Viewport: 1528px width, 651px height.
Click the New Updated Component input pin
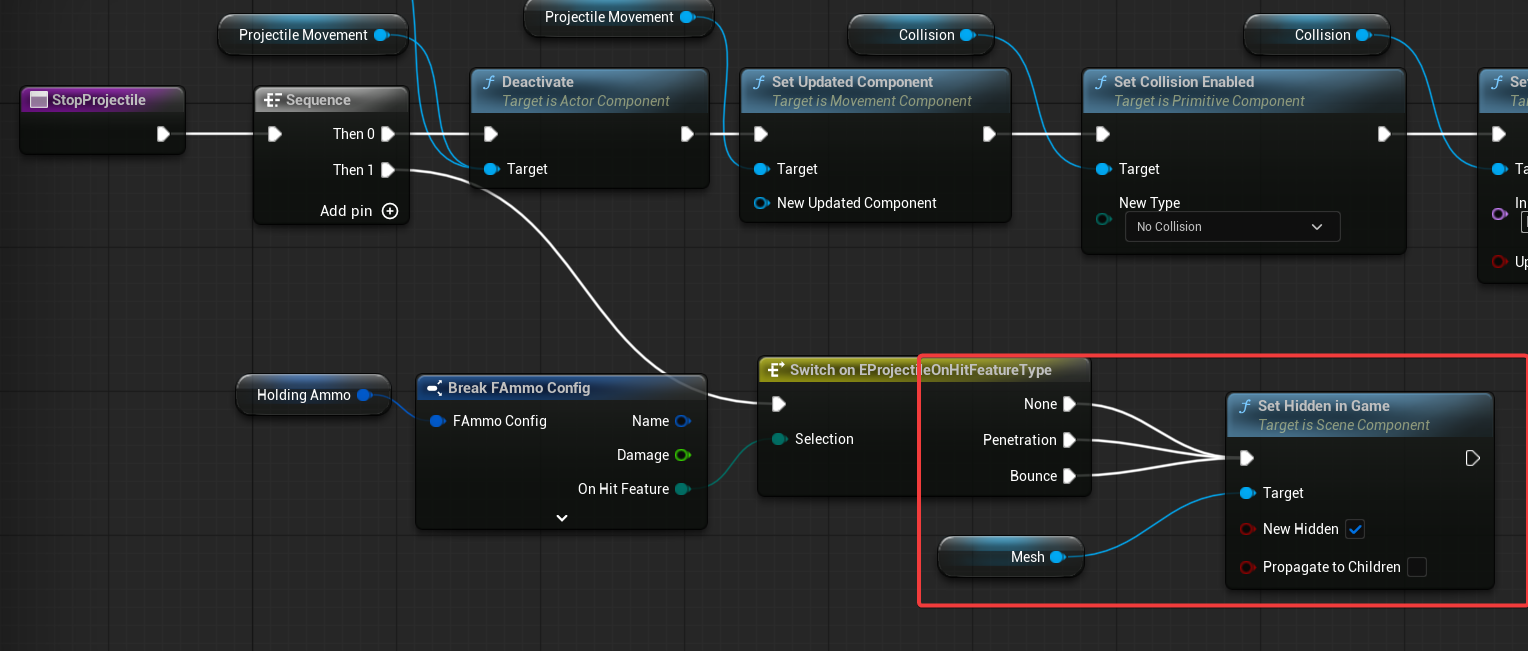(761, 203)
